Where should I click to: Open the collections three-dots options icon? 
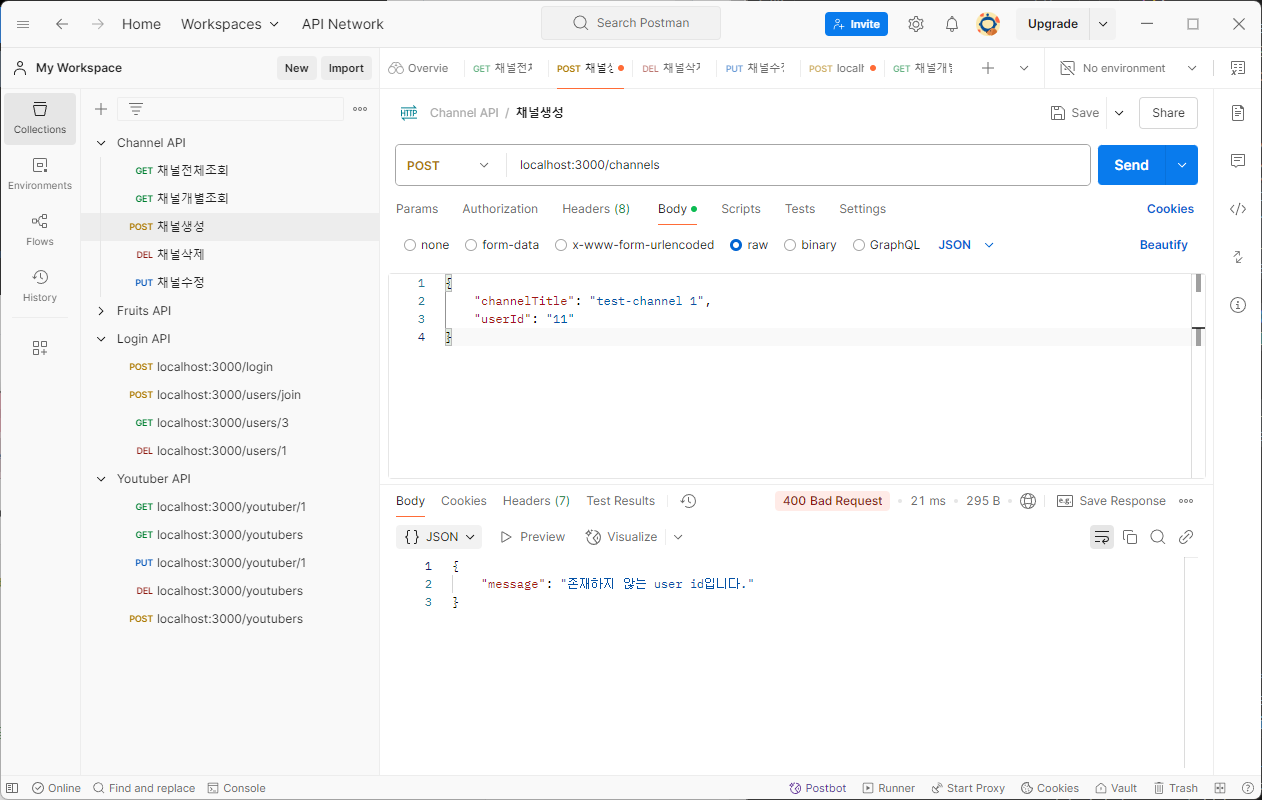(x=360, y=109)
